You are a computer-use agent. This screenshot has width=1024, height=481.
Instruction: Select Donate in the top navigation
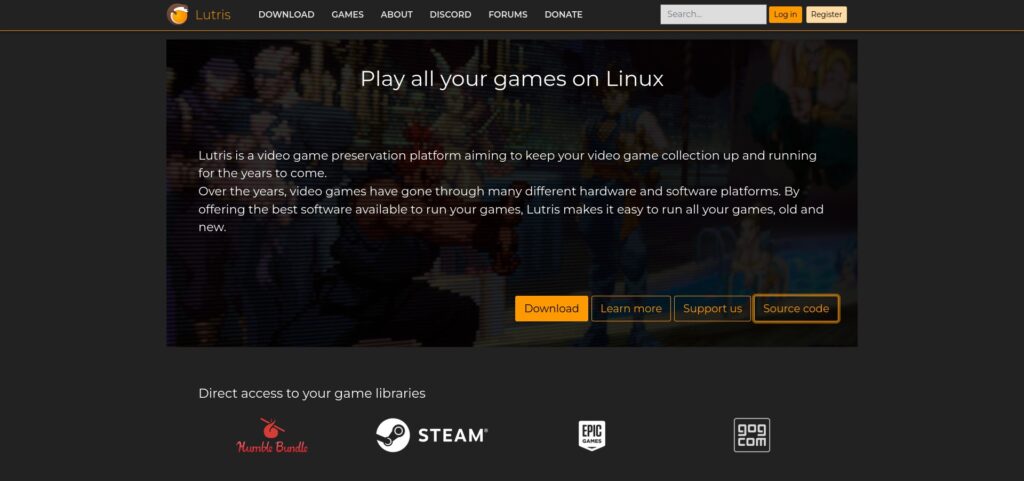click(x=563, y=15)
